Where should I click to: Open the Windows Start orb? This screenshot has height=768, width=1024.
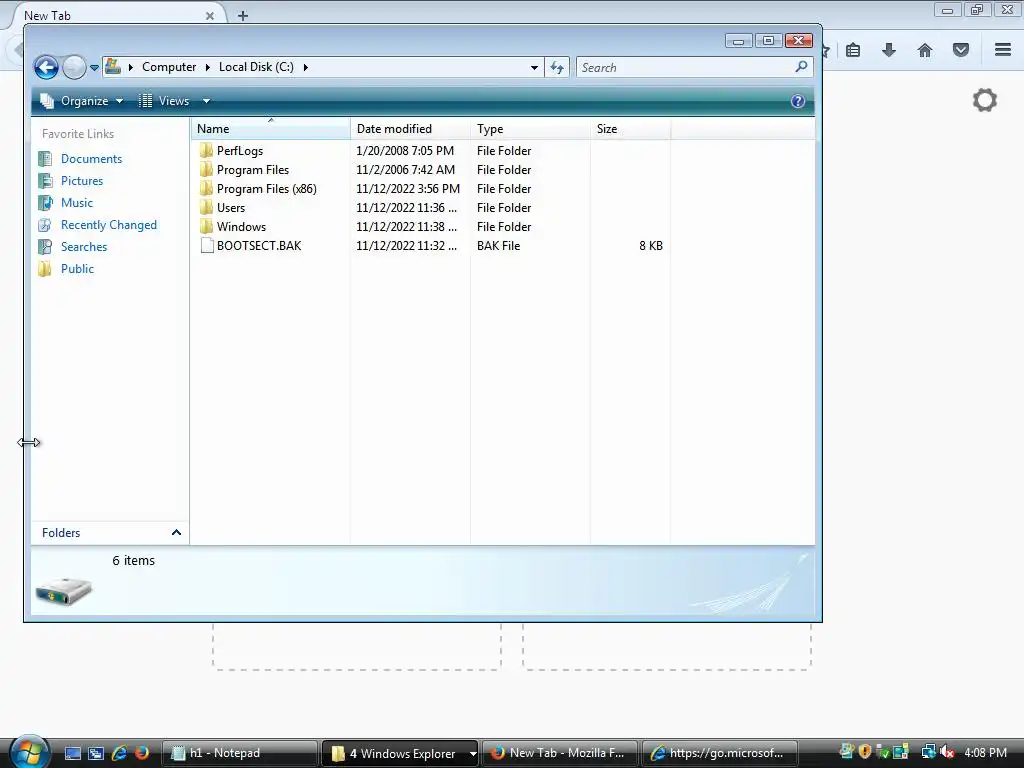[29, 753]
